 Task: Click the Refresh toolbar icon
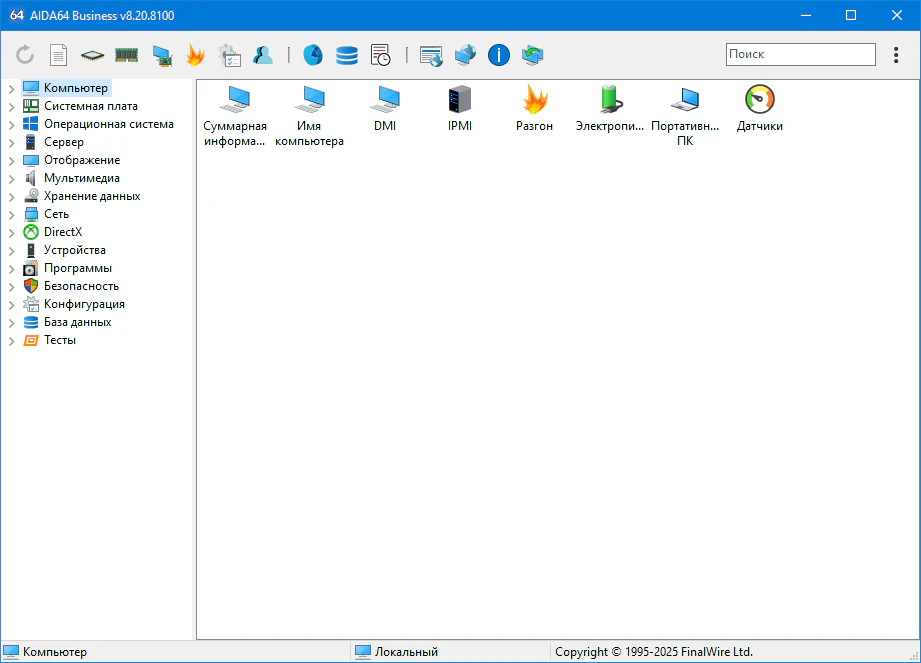point(26,55)
